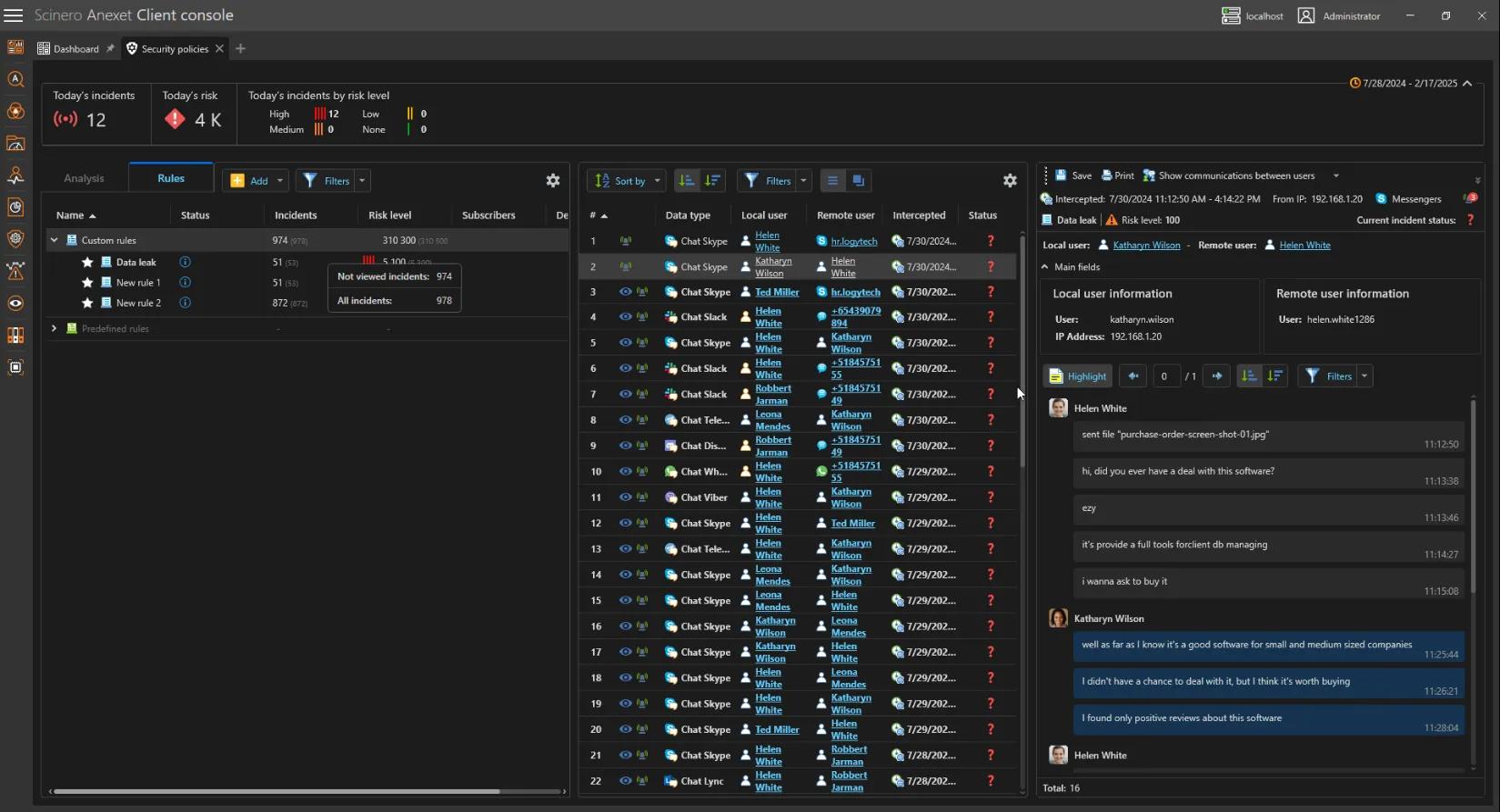Viewport: 1500px width, 812px height.
Task: Open the chat Filters dropdown arrow
Action: coord(1364,376)
